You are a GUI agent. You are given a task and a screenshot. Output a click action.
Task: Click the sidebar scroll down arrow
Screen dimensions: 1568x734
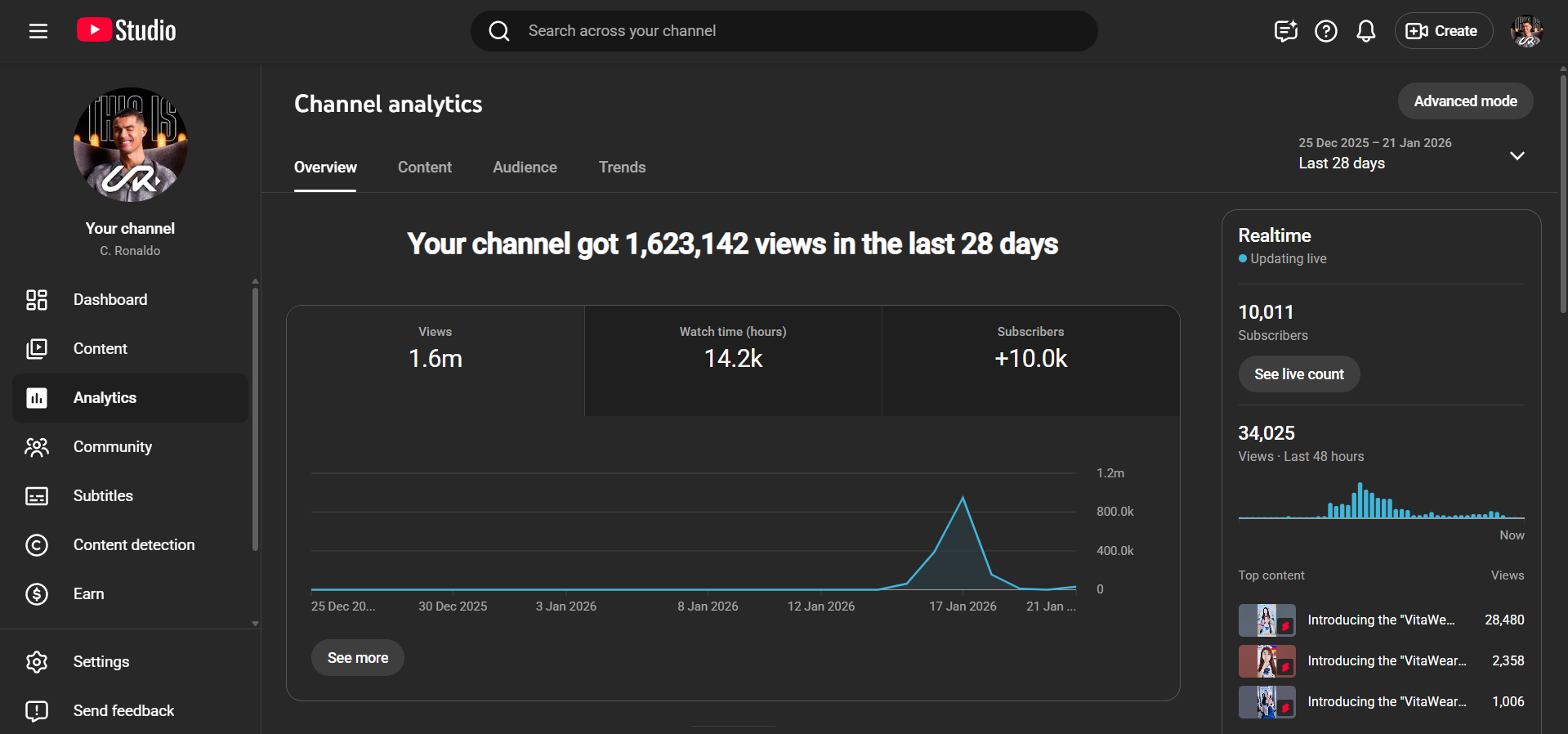pos(255,624)
